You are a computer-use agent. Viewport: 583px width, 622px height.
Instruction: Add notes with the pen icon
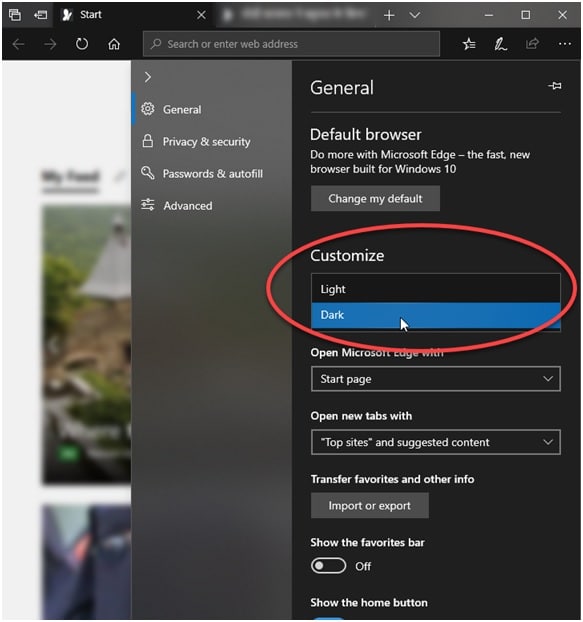point(500,44)
